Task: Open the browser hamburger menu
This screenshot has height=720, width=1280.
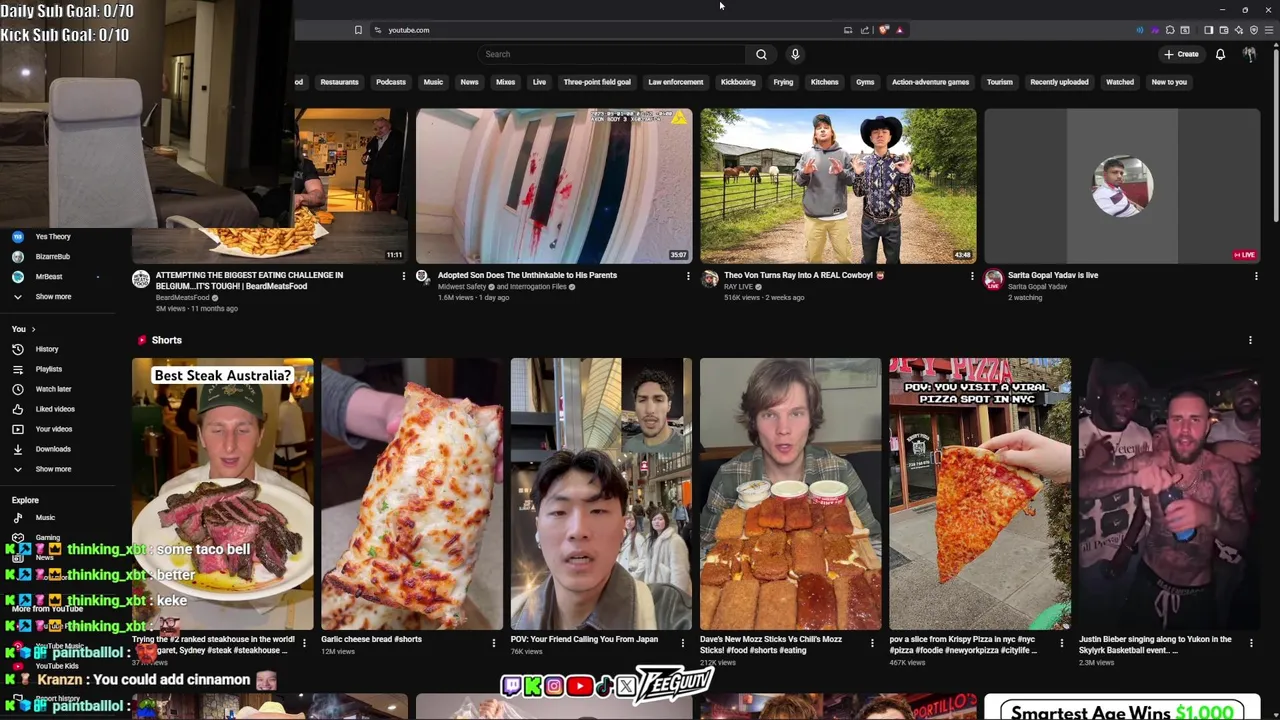Action: (1268, 30)
